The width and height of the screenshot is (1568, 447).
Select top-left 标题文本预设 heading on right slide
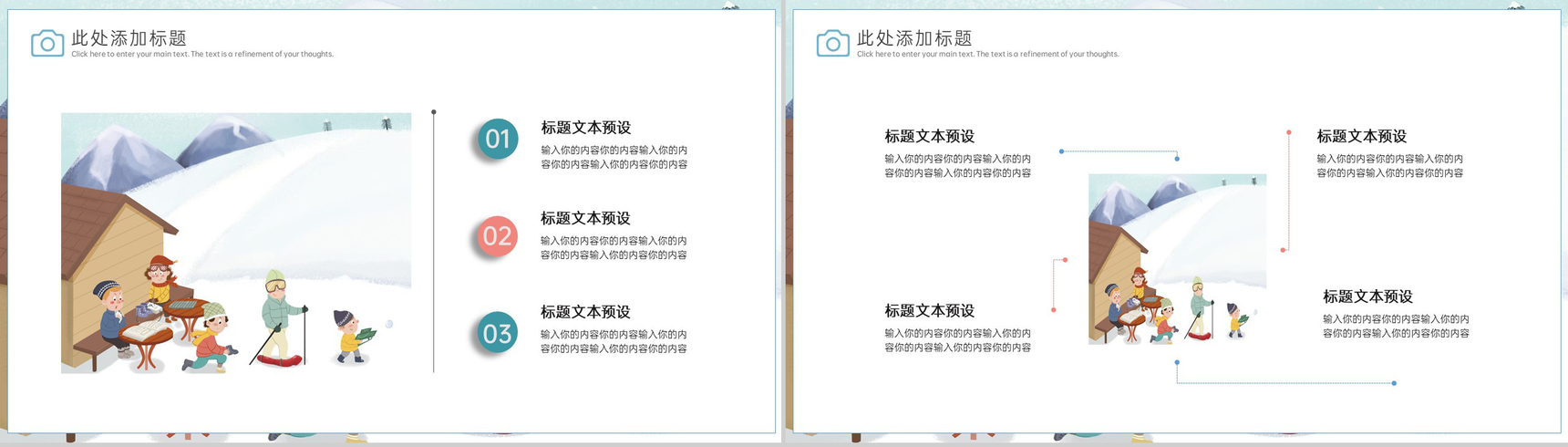pyautogui.click(x=930, y=136)
